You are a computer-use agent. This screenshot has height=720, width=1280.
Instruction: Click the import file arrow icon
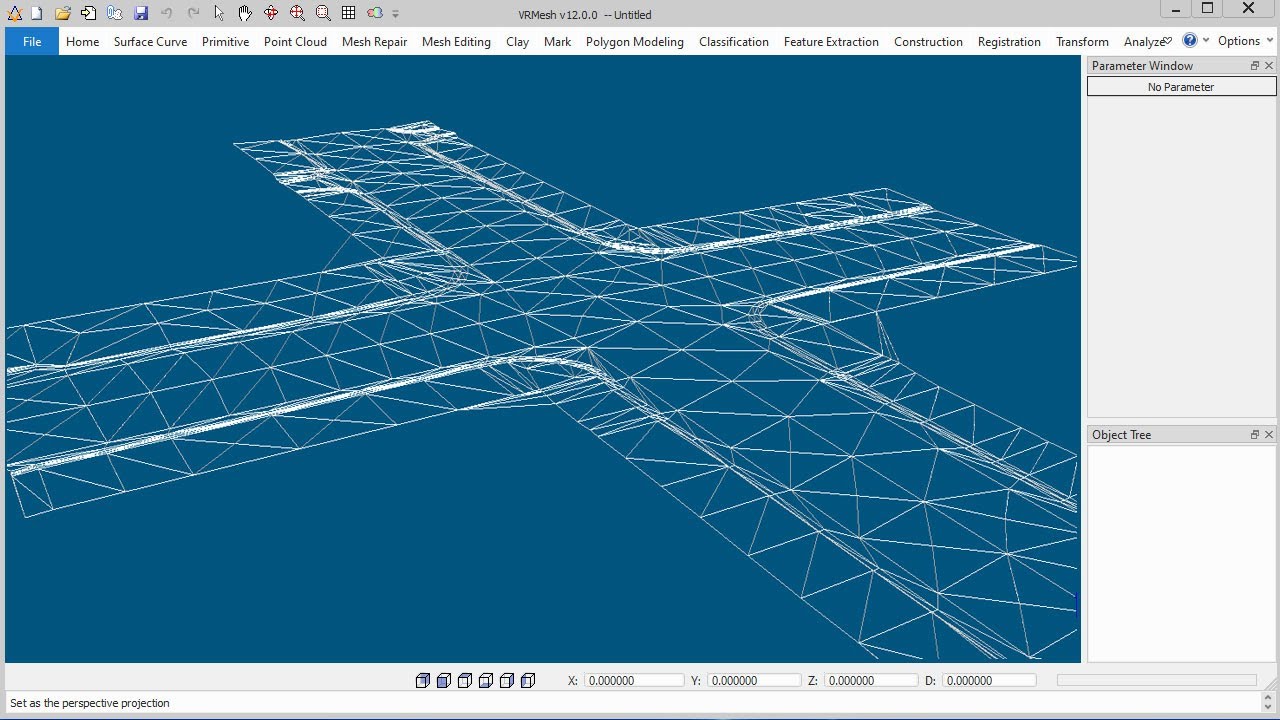point(89,13)
